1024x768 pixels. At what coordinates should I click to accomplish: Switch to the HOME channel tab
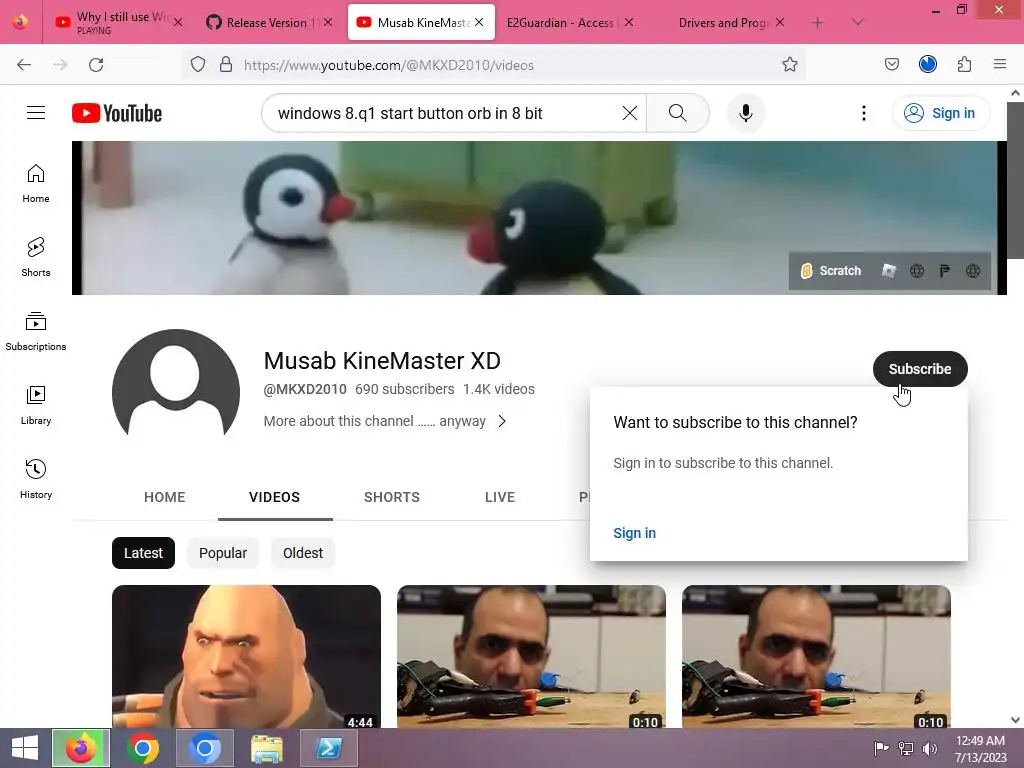point(165,497)
